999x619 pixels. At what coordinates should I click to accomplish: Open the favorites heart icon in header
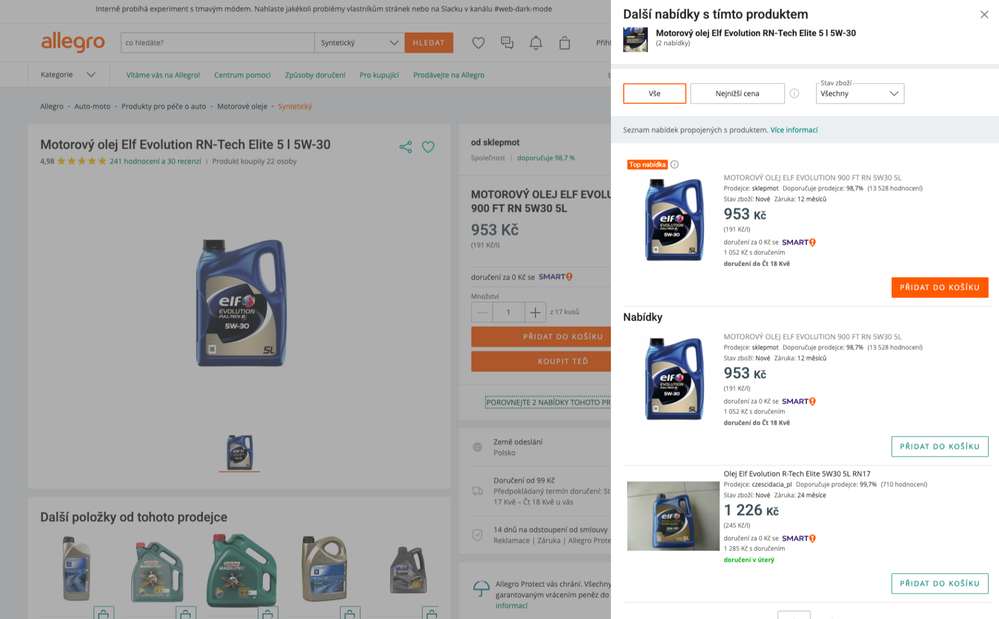(478, 43)
